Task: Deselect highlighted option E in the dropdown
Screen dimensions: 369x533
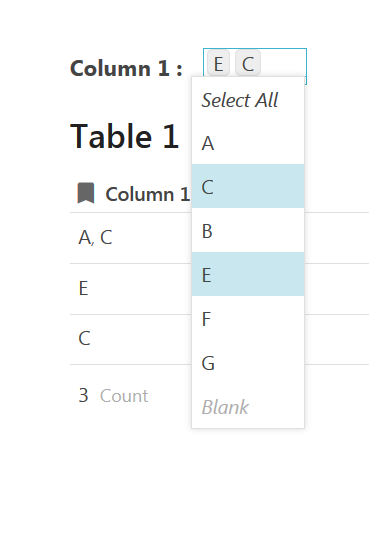Action: (248, 274)
